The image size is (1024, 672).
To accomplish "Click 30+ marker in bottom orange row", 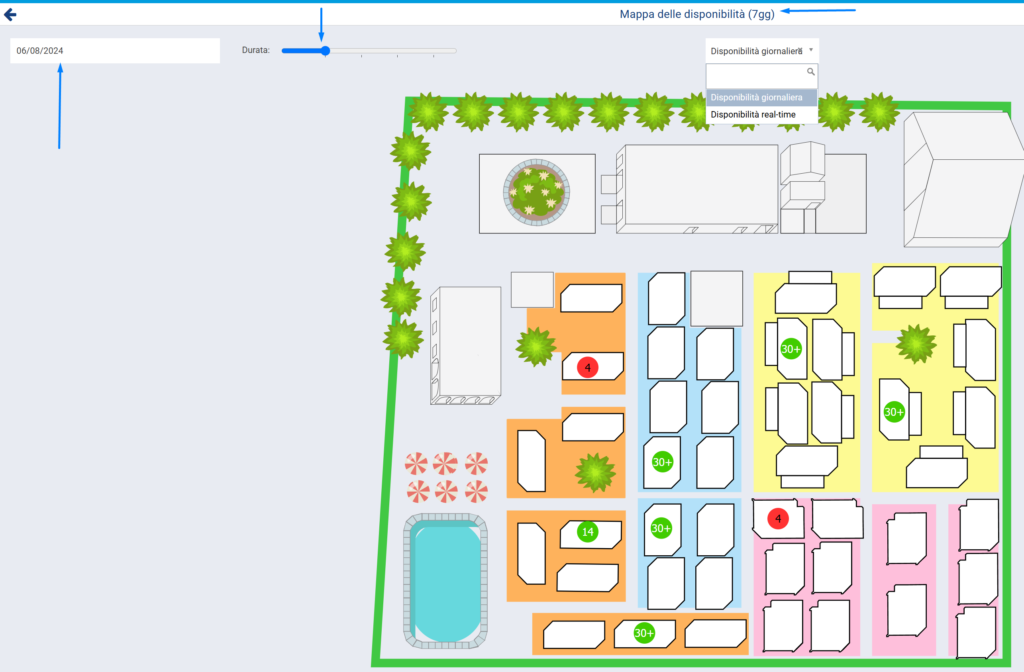I will (644, 633).
